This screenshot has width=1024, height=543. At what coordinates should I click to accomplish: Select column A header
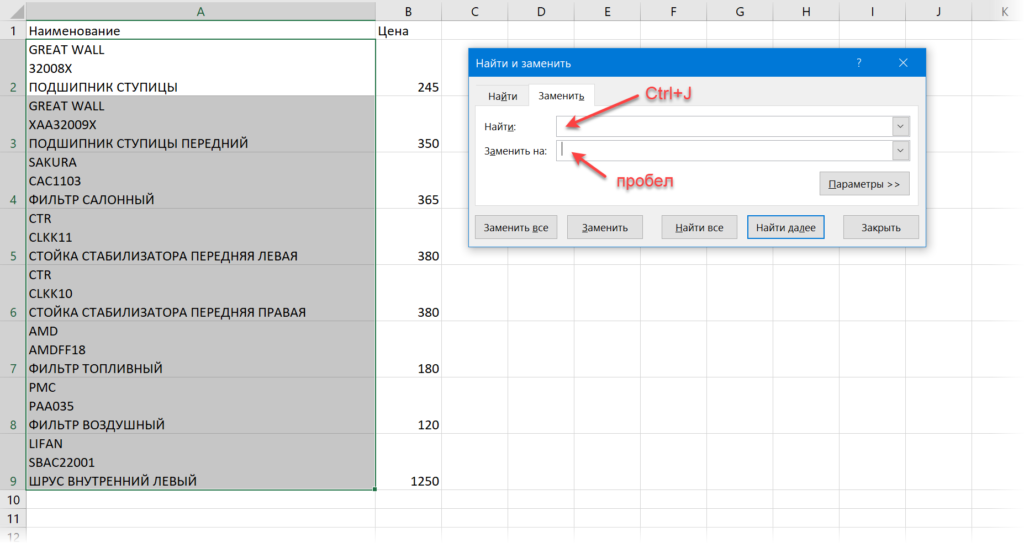pos(200,11)
